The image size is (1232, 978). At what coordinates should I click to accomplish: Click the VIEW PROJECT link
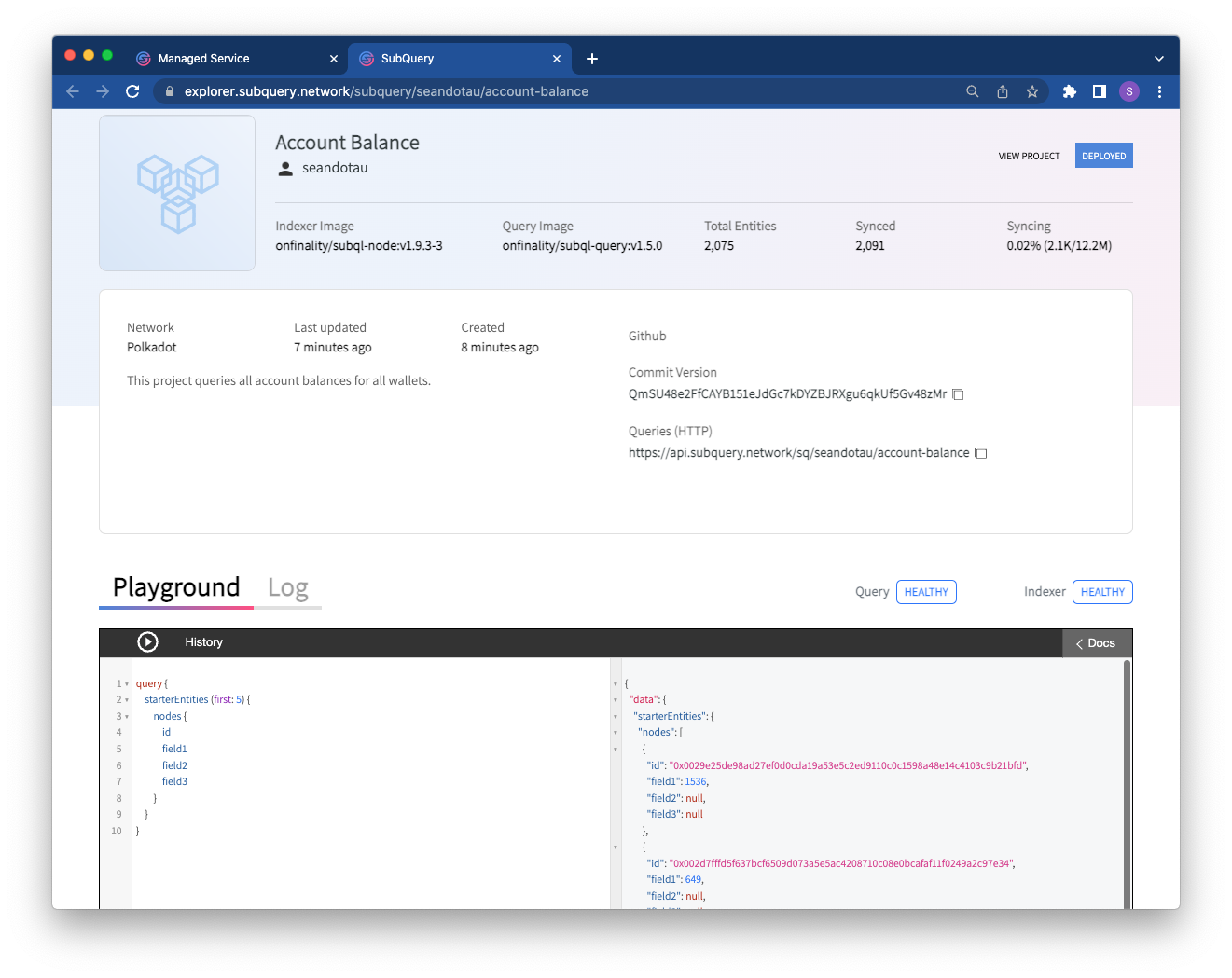(1029, 156)
